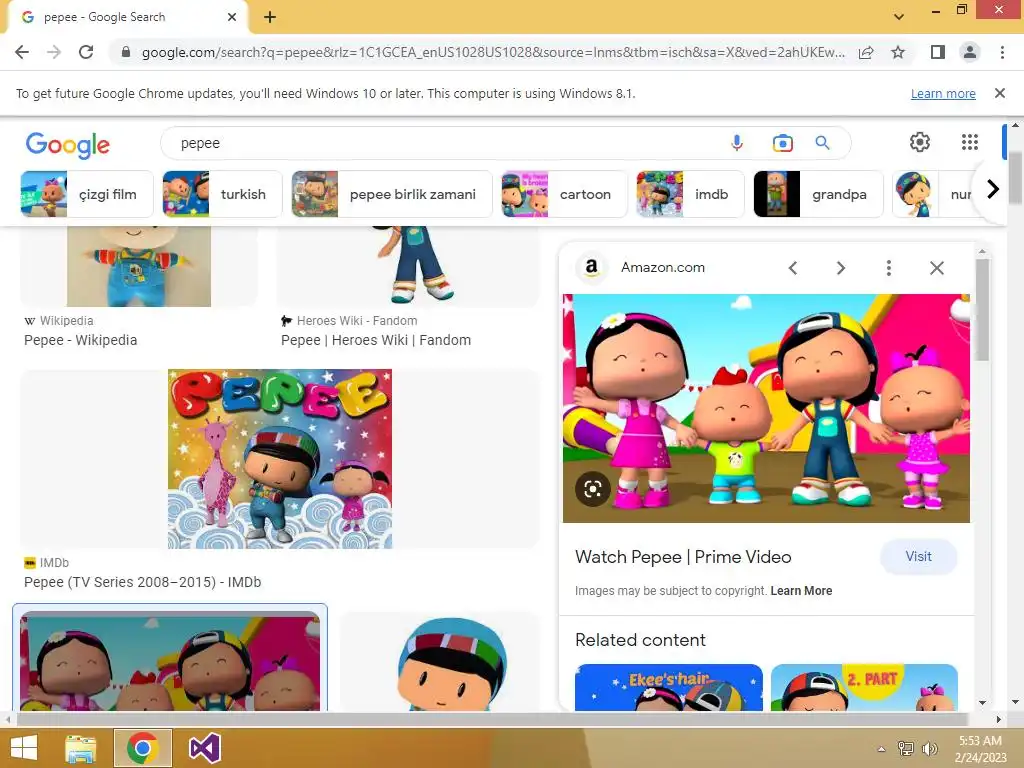Image resolution: width=1024 pixels, height=768 pixels.
Task: Open network status tray icon
Action: (906, 748)
